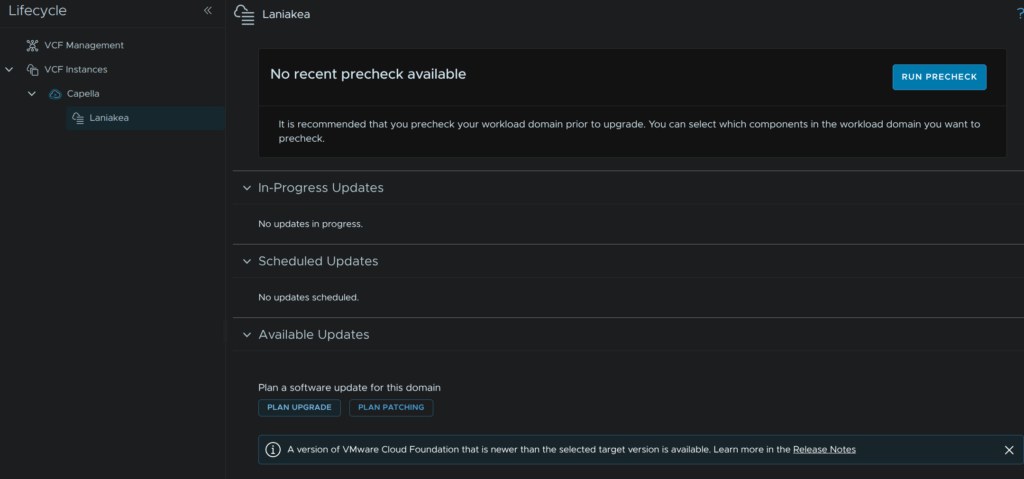This screenshot has height=479, width=1024.
Task: Click the VCF Management node icon
Action: [33, 45]
